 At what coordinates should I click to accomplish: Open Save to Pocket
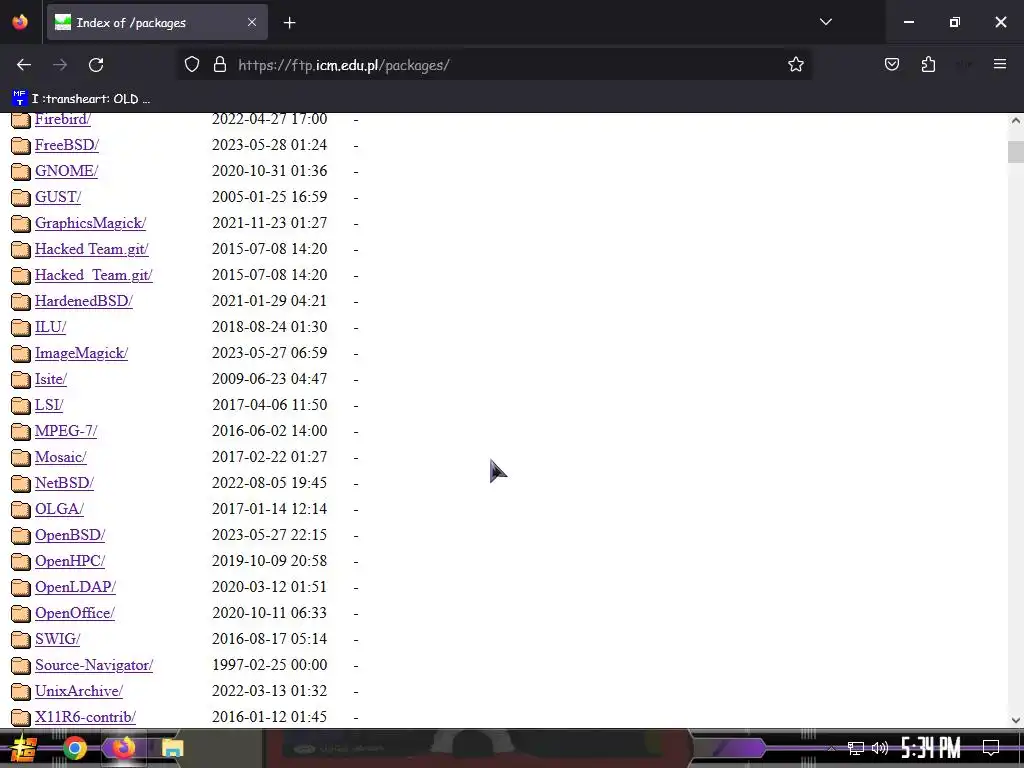(891, 65)
